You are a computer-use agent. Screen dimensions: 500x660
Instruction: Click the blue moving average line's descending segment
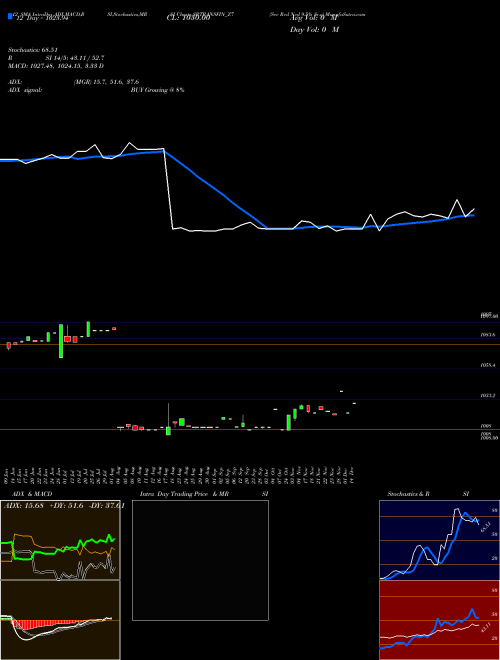(x=215, y=189)
